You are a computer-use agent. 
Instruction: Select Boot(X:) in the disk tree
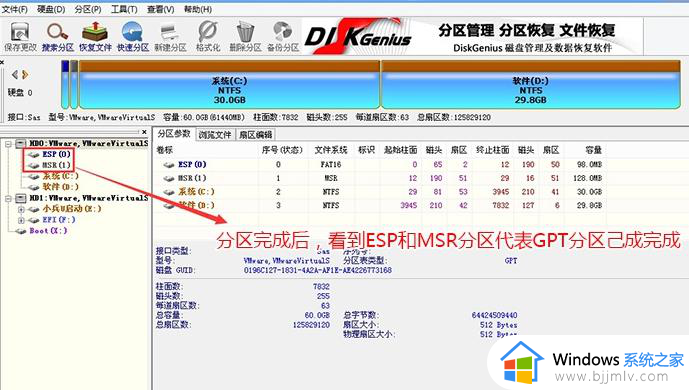click(48, 231)
